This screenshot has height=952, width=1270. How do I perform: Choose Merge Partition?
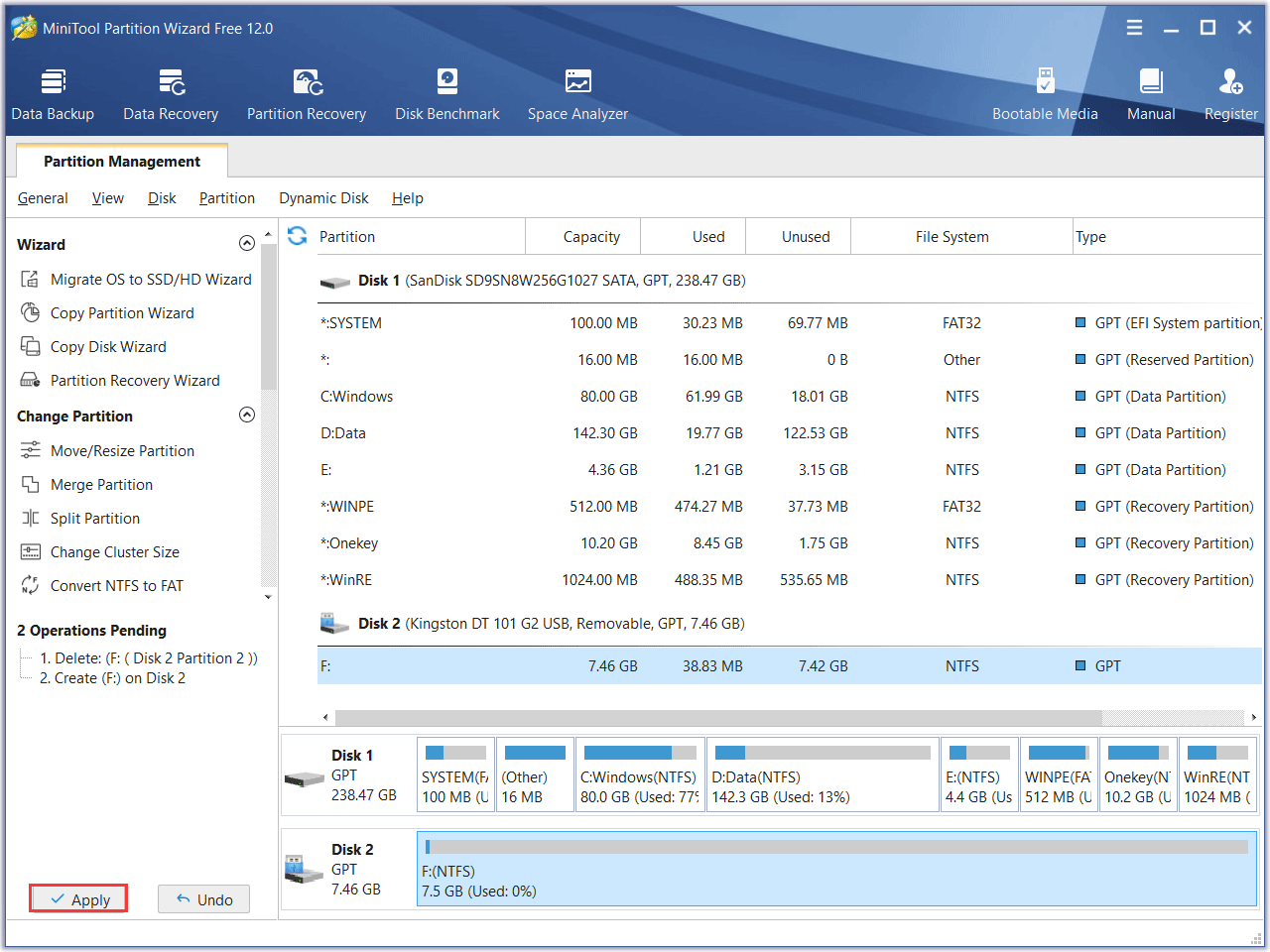tap(86, 485)
